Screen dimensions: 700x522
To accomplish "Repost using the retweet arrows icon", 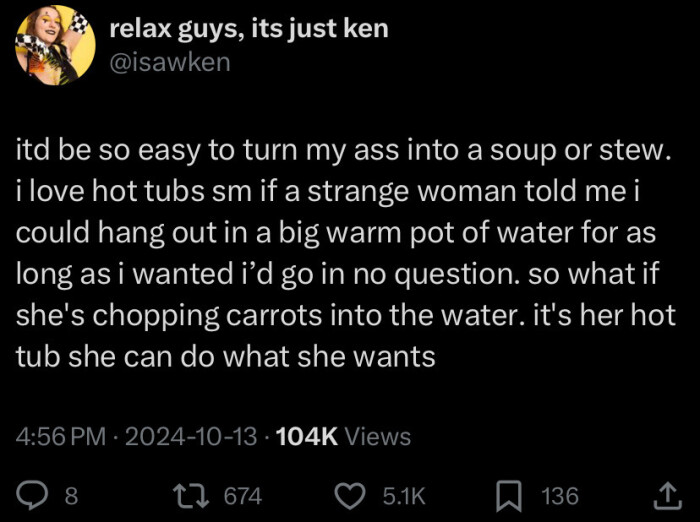I will [x=191, y=496].
